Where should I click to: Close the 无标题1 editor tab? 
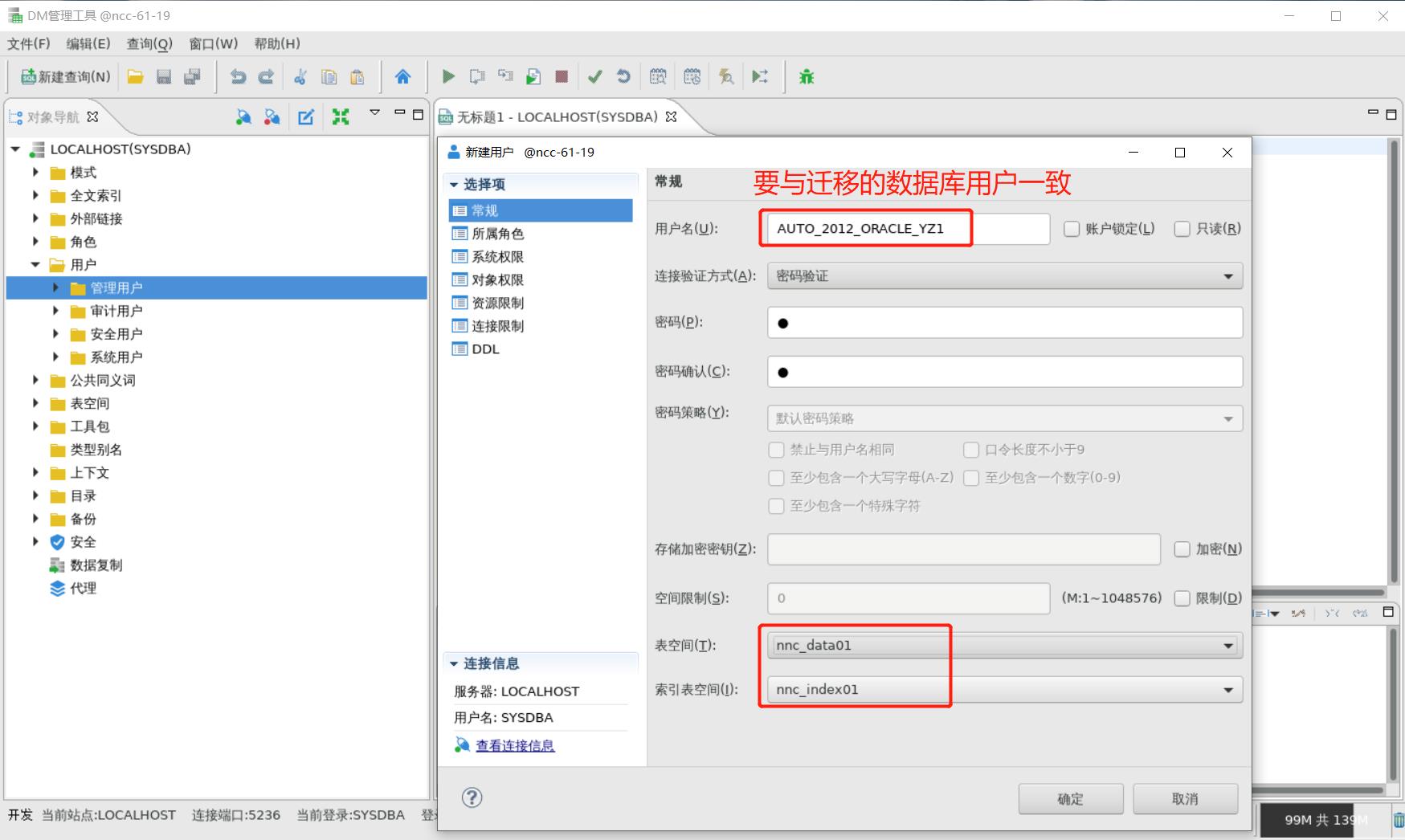pyautogui.click(x=672, y=117)
